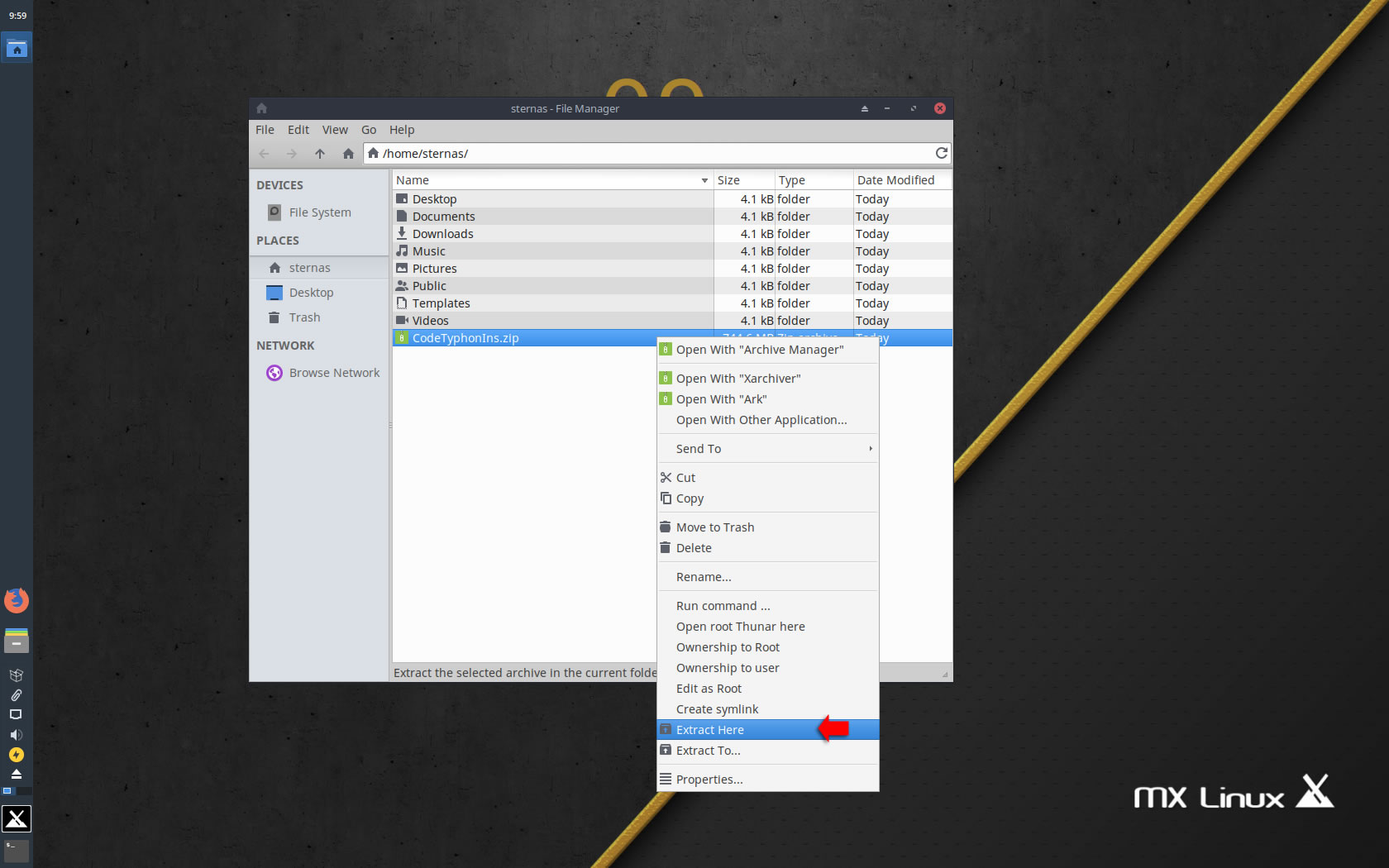
Task: Open the File menu
Action: pos(265,130)
